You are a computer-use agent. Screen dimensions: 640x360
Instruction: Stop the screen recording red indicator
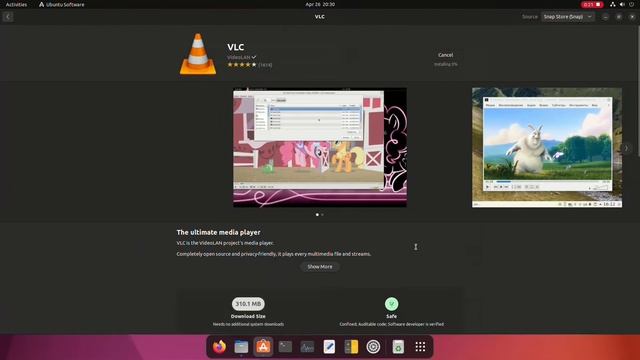(592, 4)
